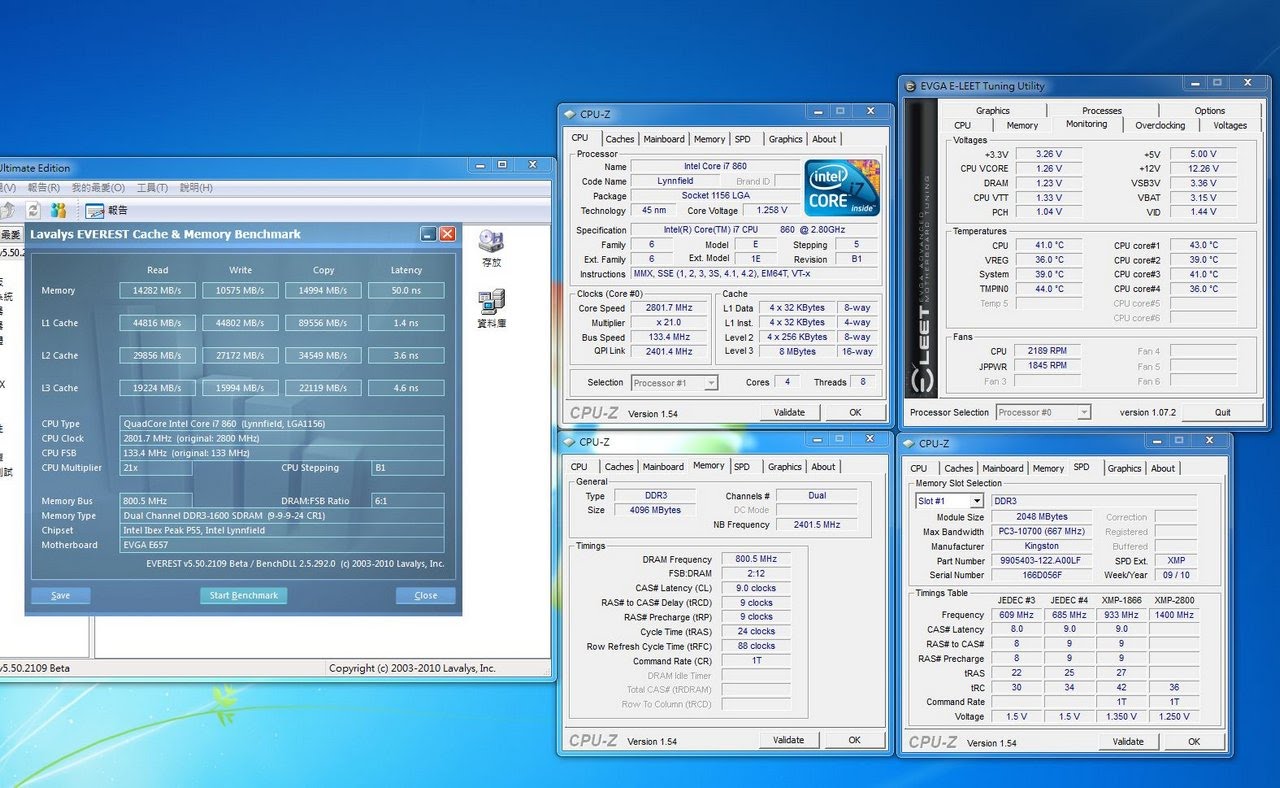Click the EVGA E-LEET title bar icon
Image resolution: width=1280 pixels, height=788 pixels.
911,85
